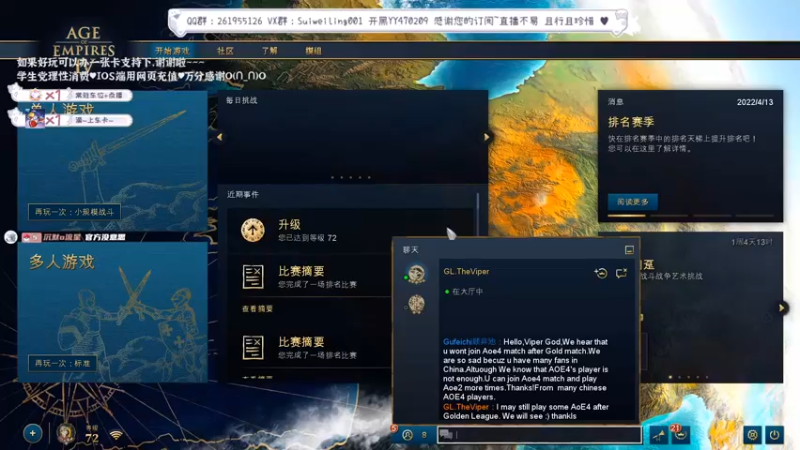This screenshot has width=800, height=450.
Task: Focus the chat message input field
Action: [539, 435]
